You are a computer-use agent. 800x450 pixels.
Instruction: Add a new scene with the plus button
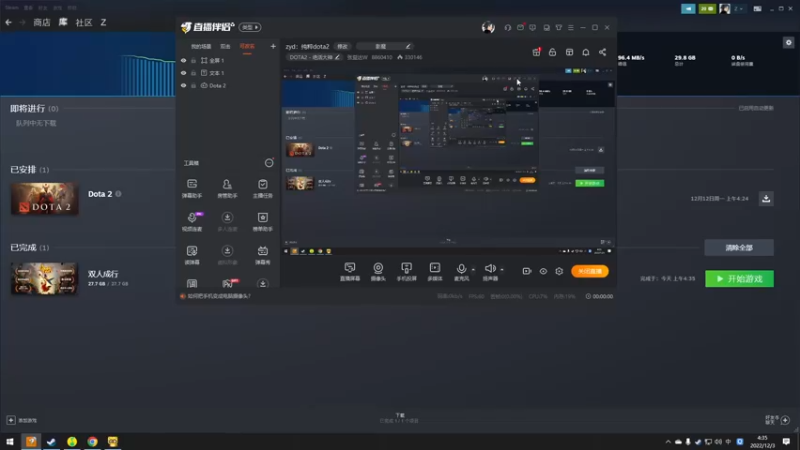point(273,46)
